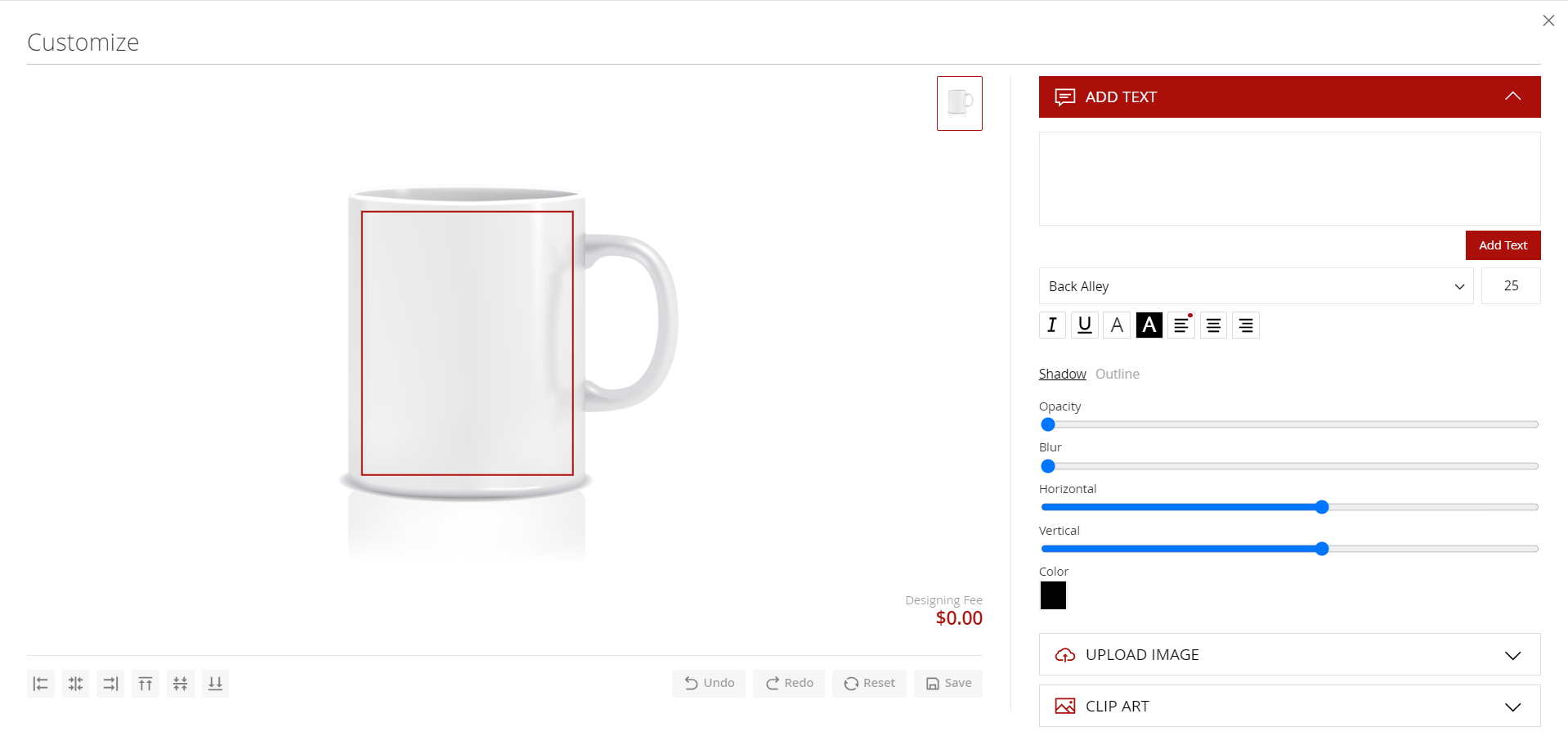
Task: Expand the CLIP ART section
Action: [x=1288, y=706]
